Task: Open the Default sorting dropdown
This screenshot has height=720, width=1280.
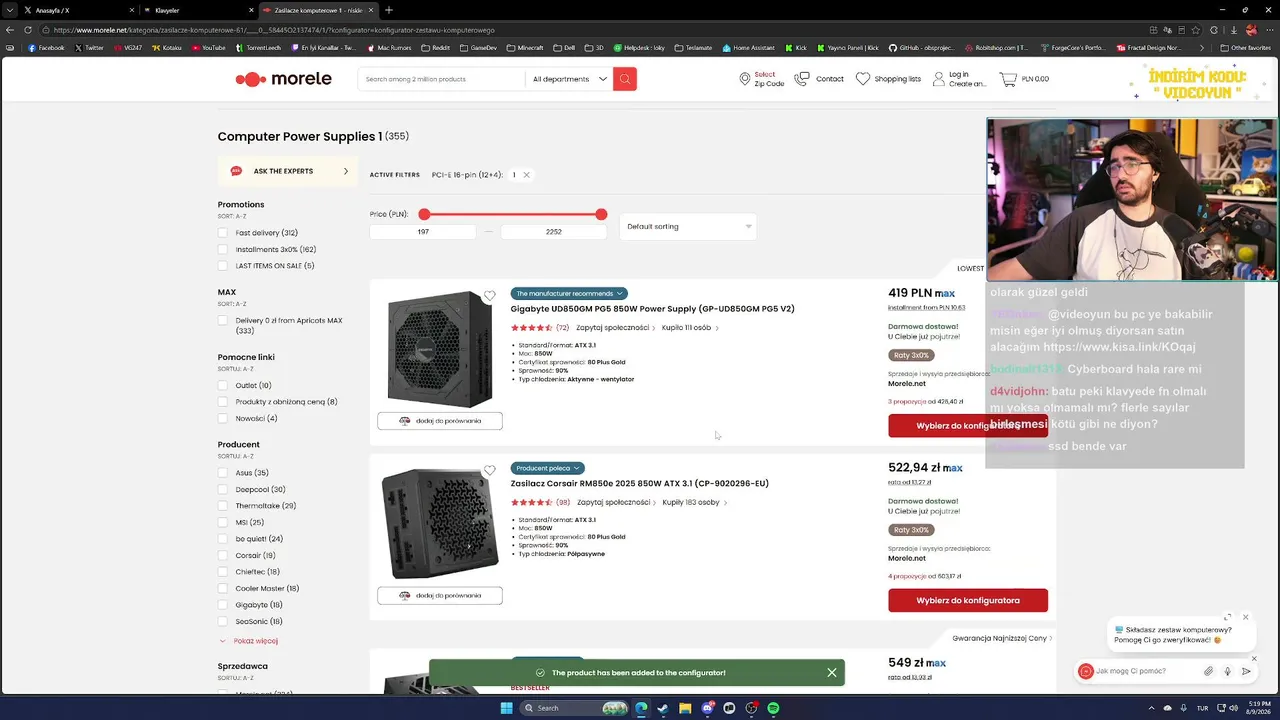Action: pos(688,226)
